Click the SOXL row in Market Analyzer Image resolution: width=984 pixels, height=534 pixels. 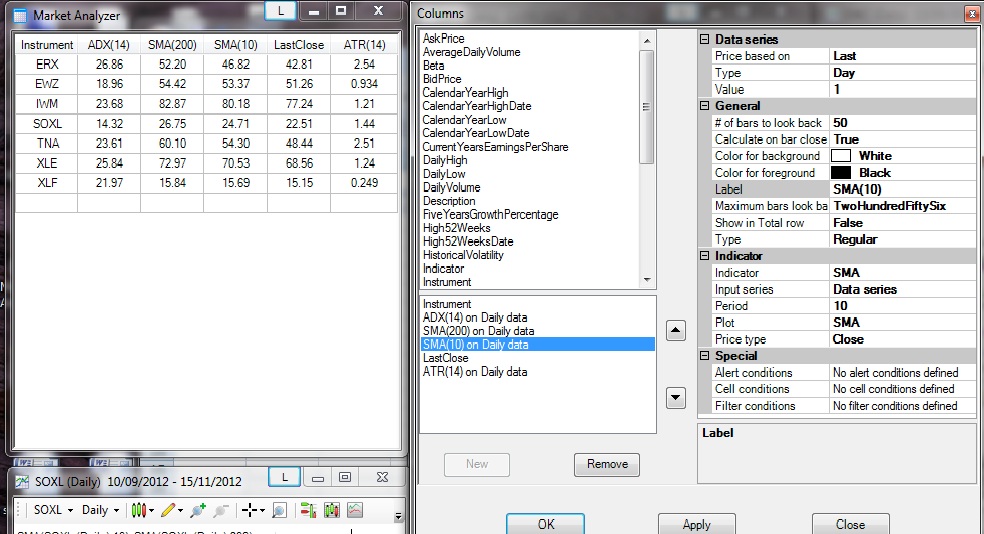(206, 124)
